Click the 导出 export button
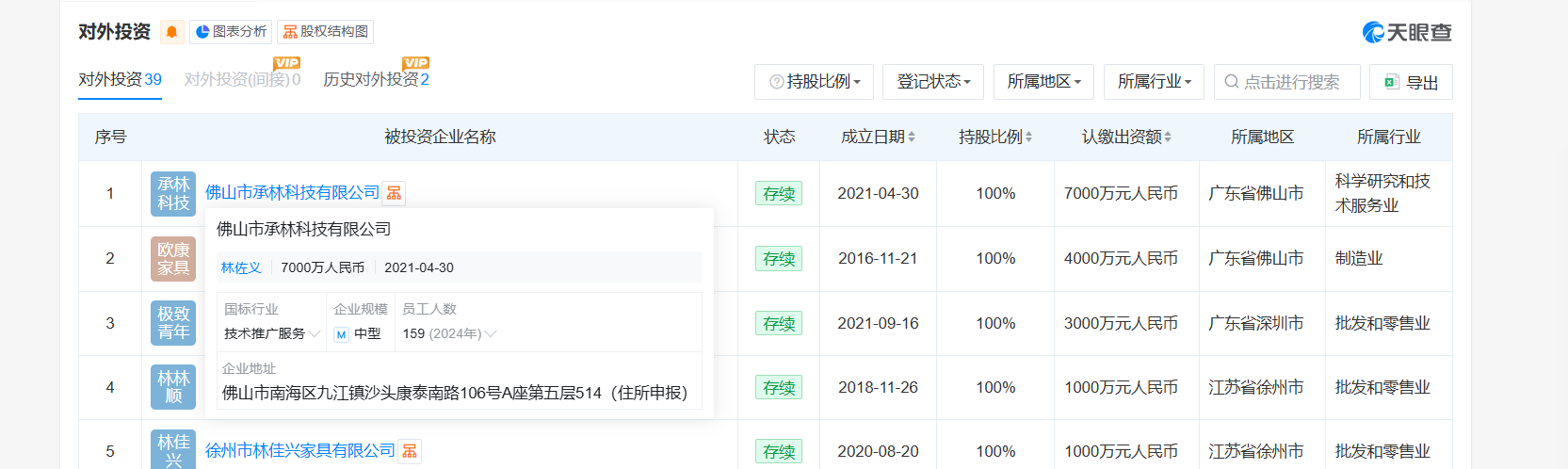This screenshot has height=469, width=1568. pyautogui.click(x=1411, y=82)
